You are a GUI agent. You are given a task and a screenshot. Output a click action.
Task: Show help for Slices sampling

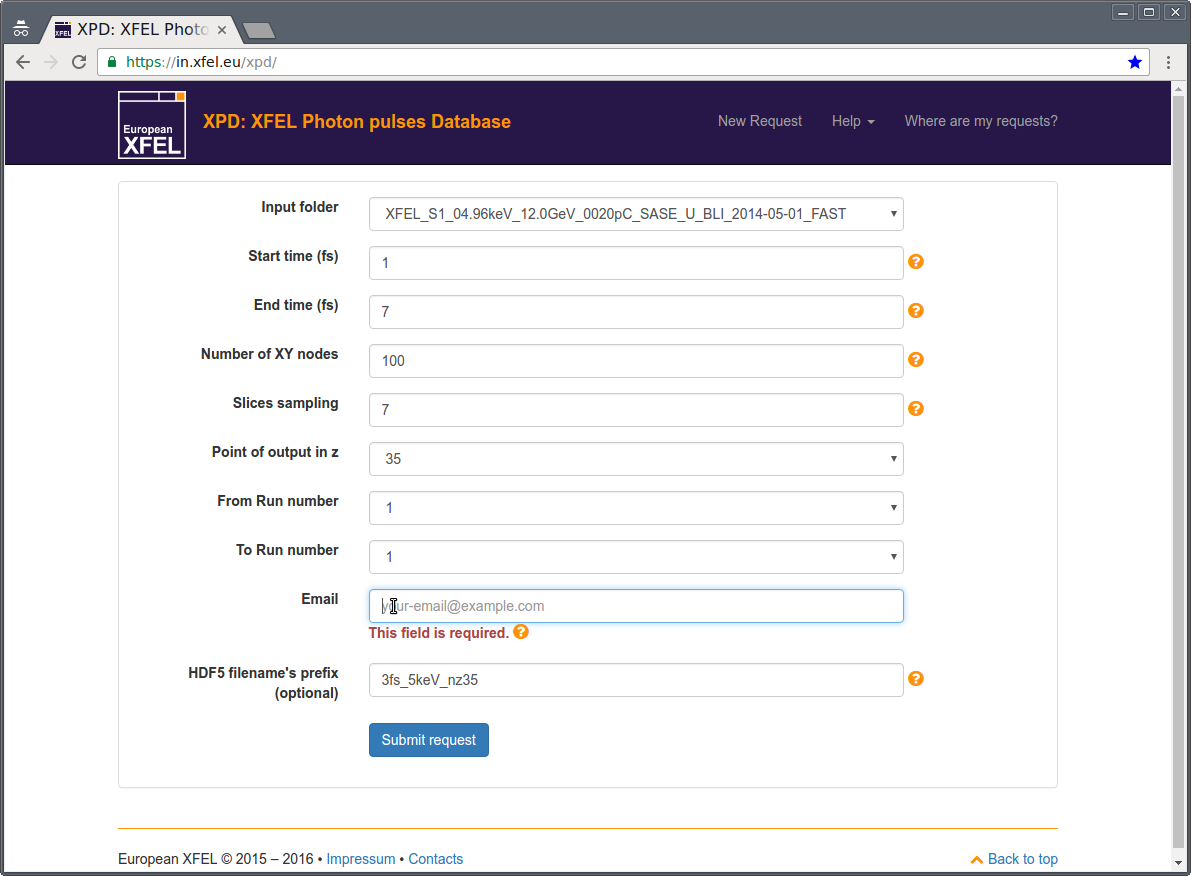tap(916, 409)
